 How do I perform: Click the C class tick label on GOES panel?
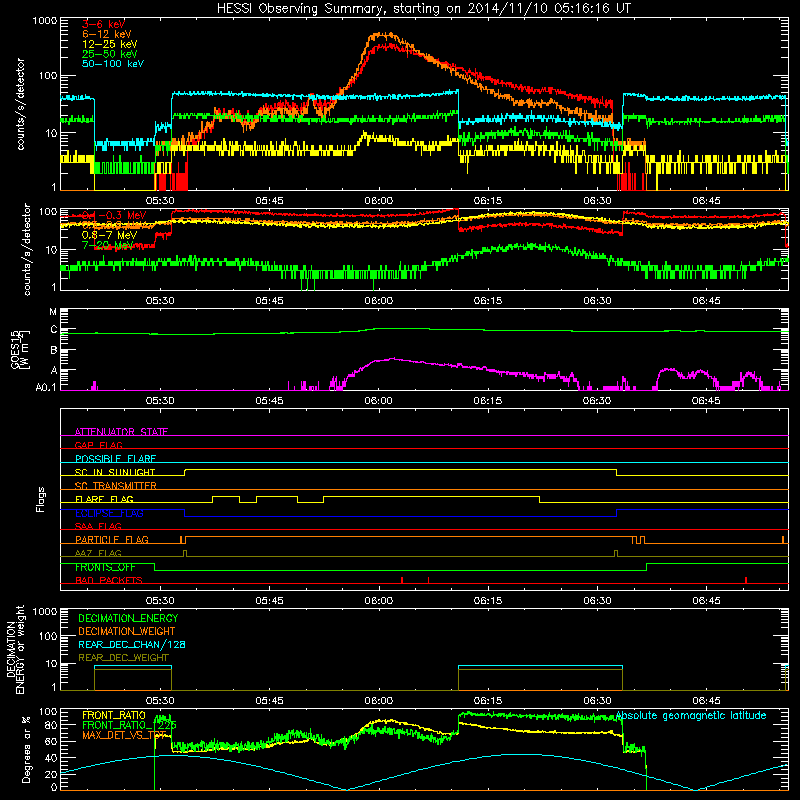pos(54,330)
